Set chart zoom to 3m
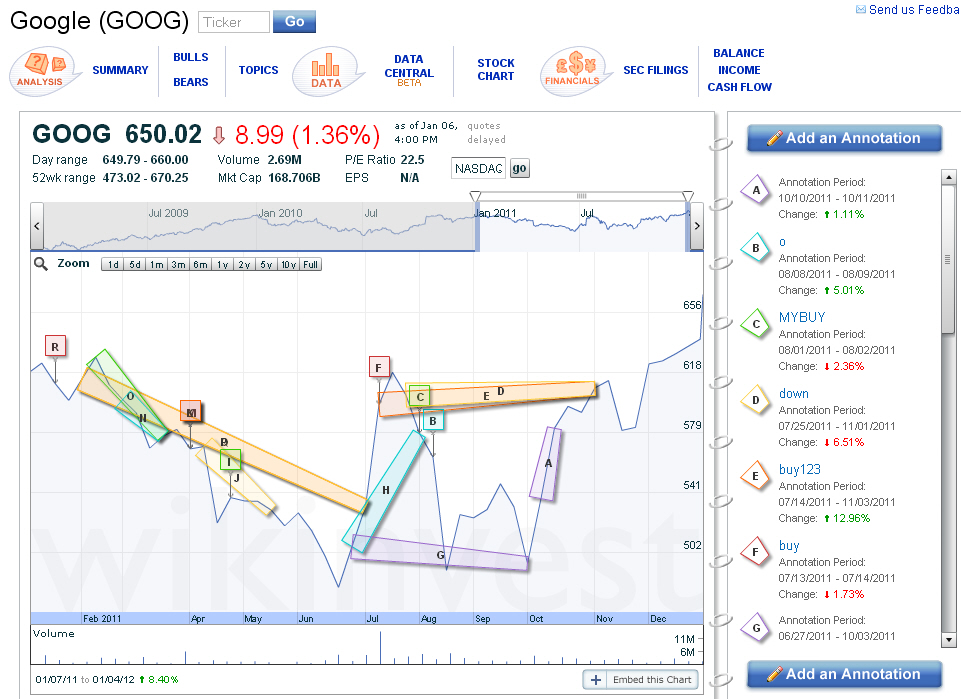961x699 pixels. click(x=178, y=265)
